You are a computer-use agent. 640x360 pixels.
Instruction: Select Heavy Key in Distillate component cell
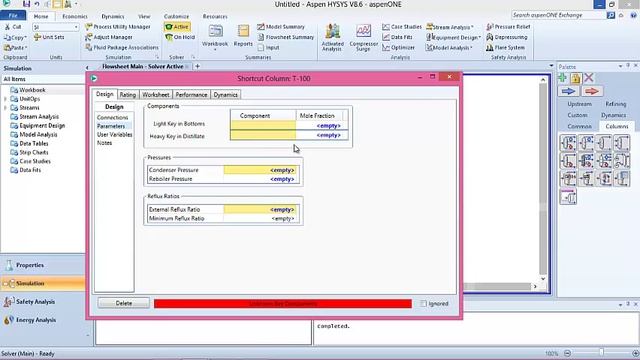coord(263,135)
